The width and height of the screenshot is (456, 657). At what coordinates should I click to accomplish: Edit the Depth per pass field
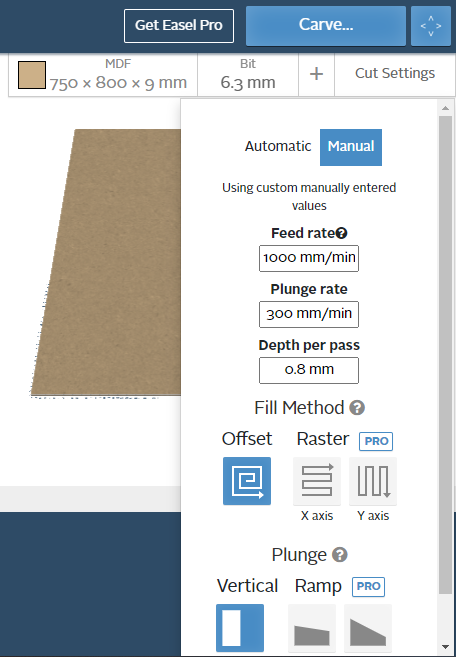(x=309, y=370)
